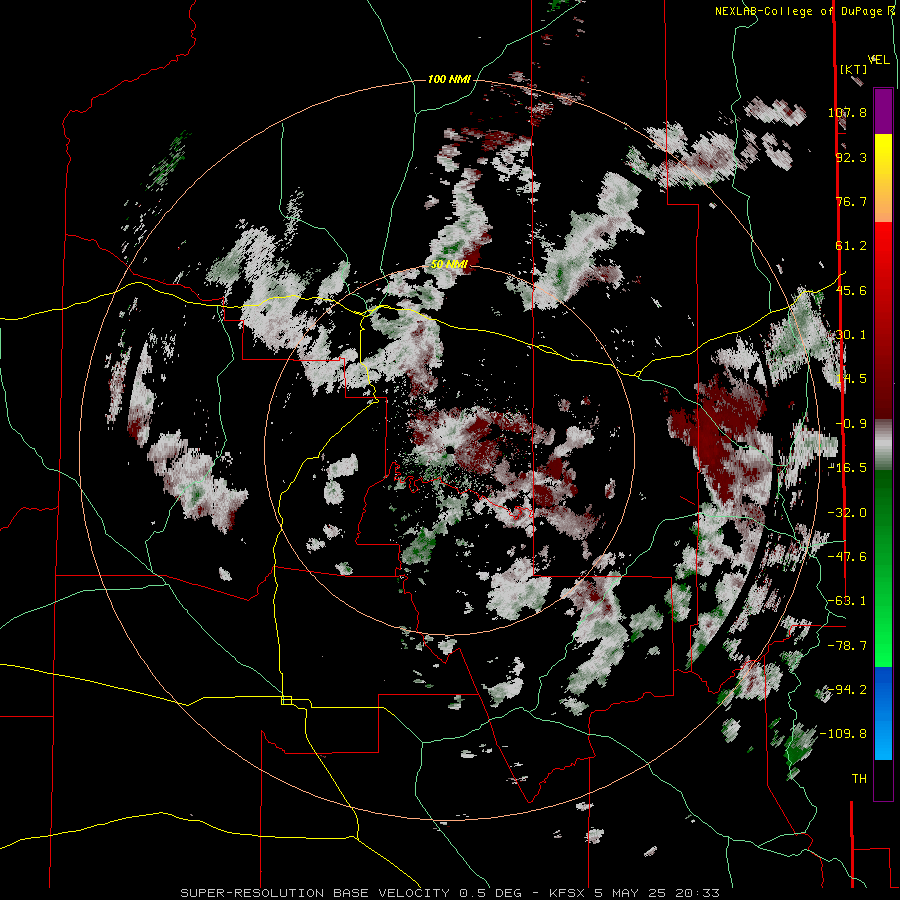Click the -16.5 velocity scale value

coord(847,468)
